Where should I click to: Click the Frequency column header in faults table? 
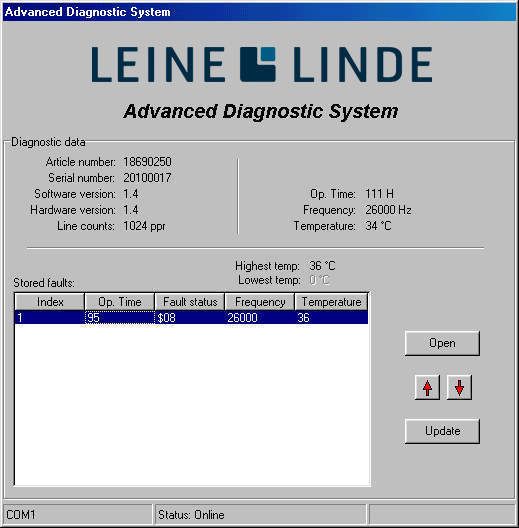(260, 302)
